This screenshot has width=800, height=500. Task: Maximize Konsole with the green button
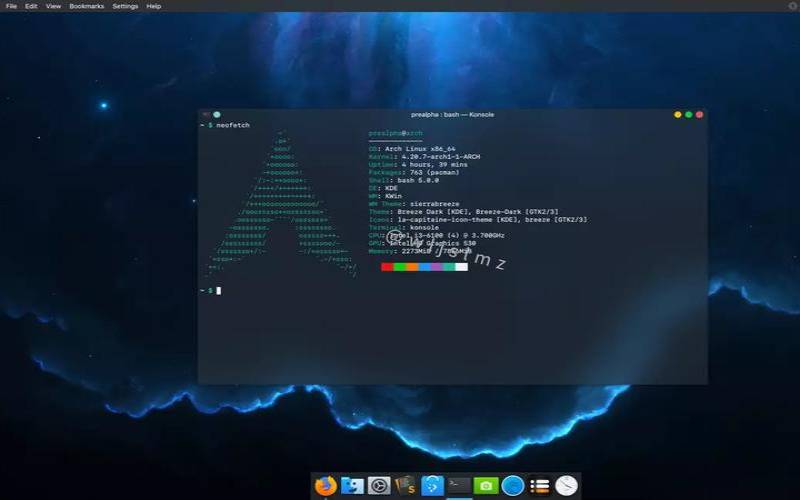click(x=689, y=115)
